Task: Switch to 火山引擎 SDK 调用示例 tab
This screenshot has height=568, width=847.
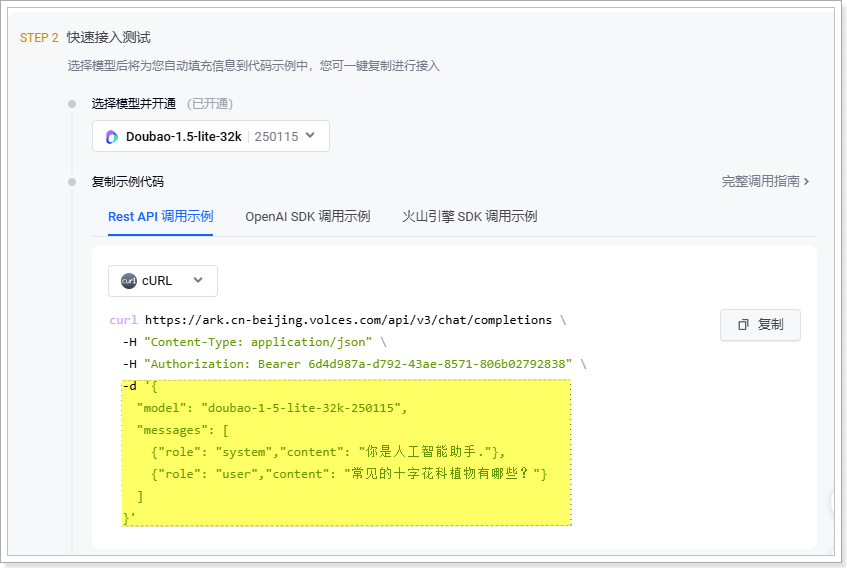Action: (469, 217)
